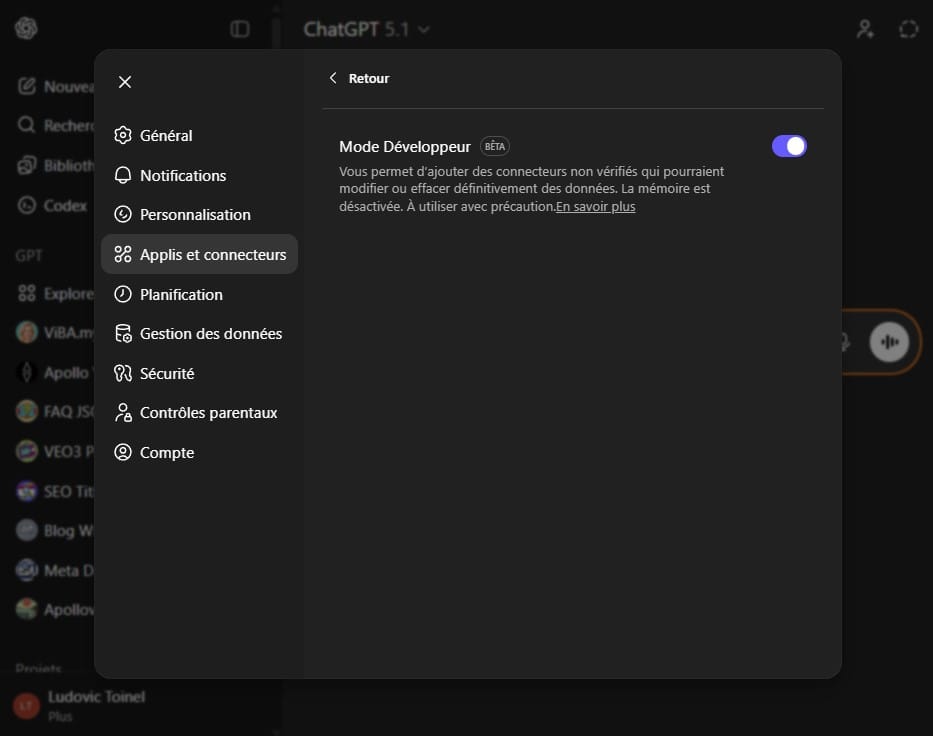
Task: Click the Sécurité key icon
Action: [x=123, y=373]
